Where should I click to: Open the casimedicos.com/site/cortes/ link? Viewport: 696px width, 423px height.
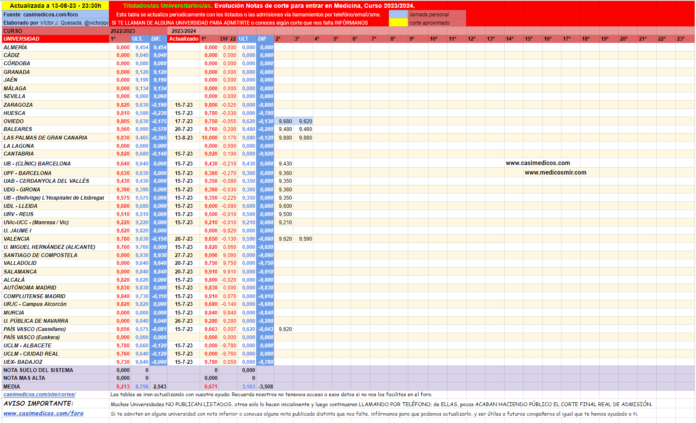[x=40, y=395]
